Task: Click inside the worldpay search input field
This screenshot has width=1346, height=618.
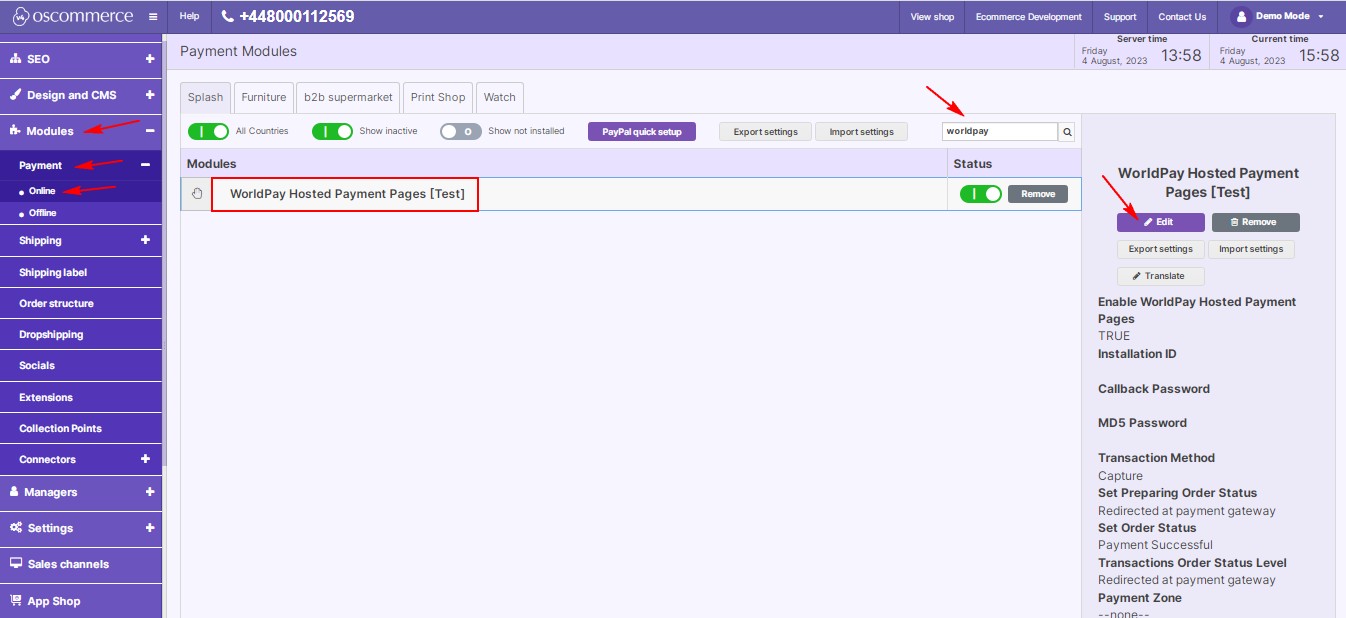Action: click(x=1000, y=131)
